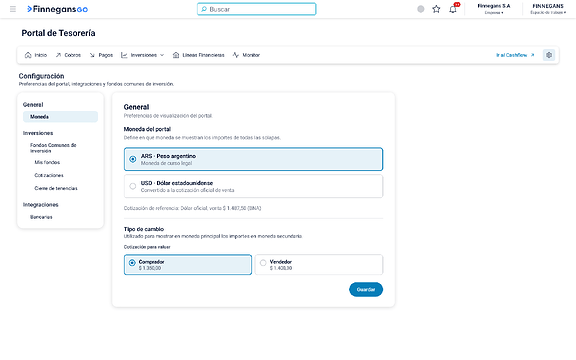Click the Cobros arrow icon
Viewport: 576px width, 360px height.
[x=58, y=55]
